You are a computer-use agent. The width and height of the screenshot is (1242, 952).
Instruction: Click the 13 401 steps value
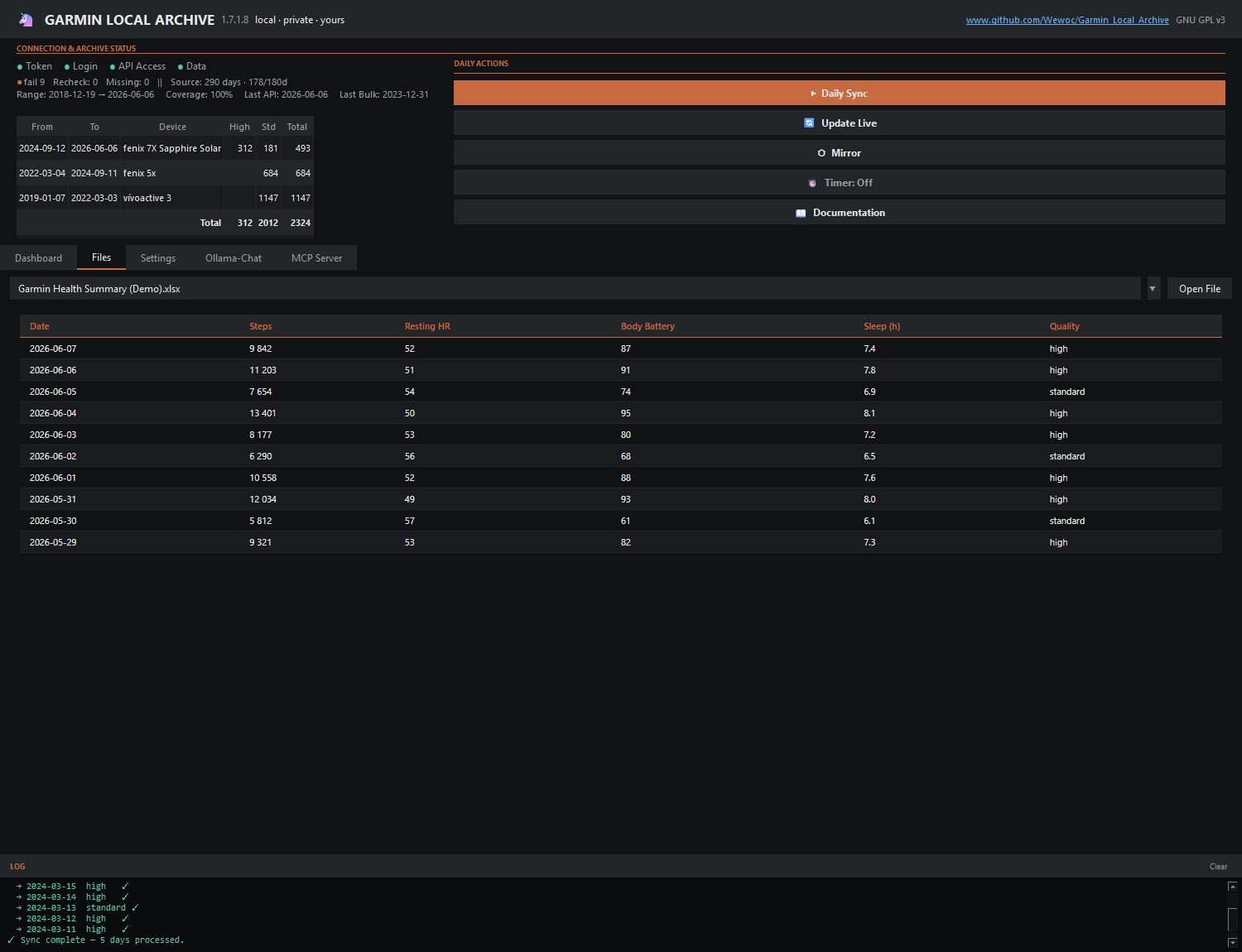(x=263, y=413)
